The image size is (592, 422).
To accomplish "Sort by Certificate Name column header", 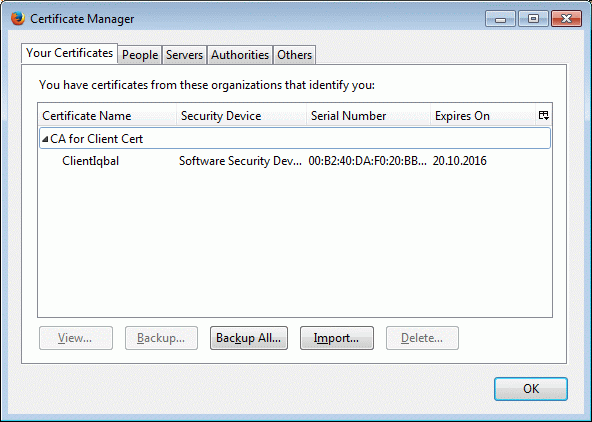I will pyautogui.click(x=107, y=116).
